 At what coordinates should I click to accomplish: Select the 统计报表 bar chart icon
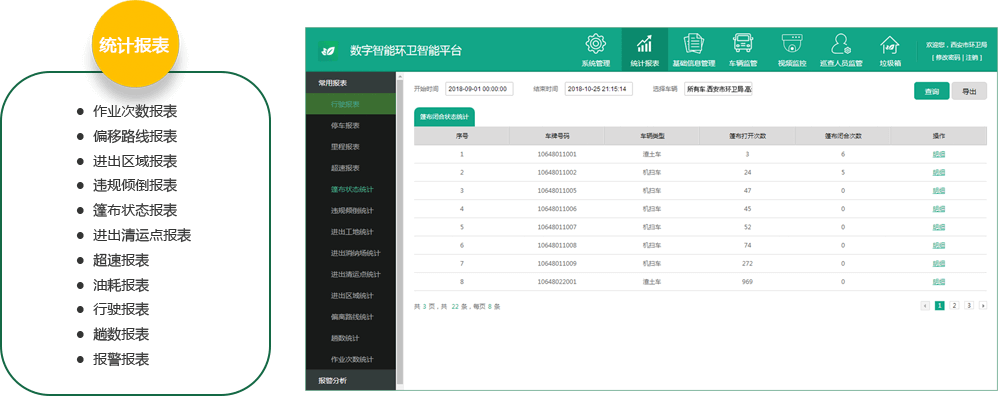tap(645, 44)
